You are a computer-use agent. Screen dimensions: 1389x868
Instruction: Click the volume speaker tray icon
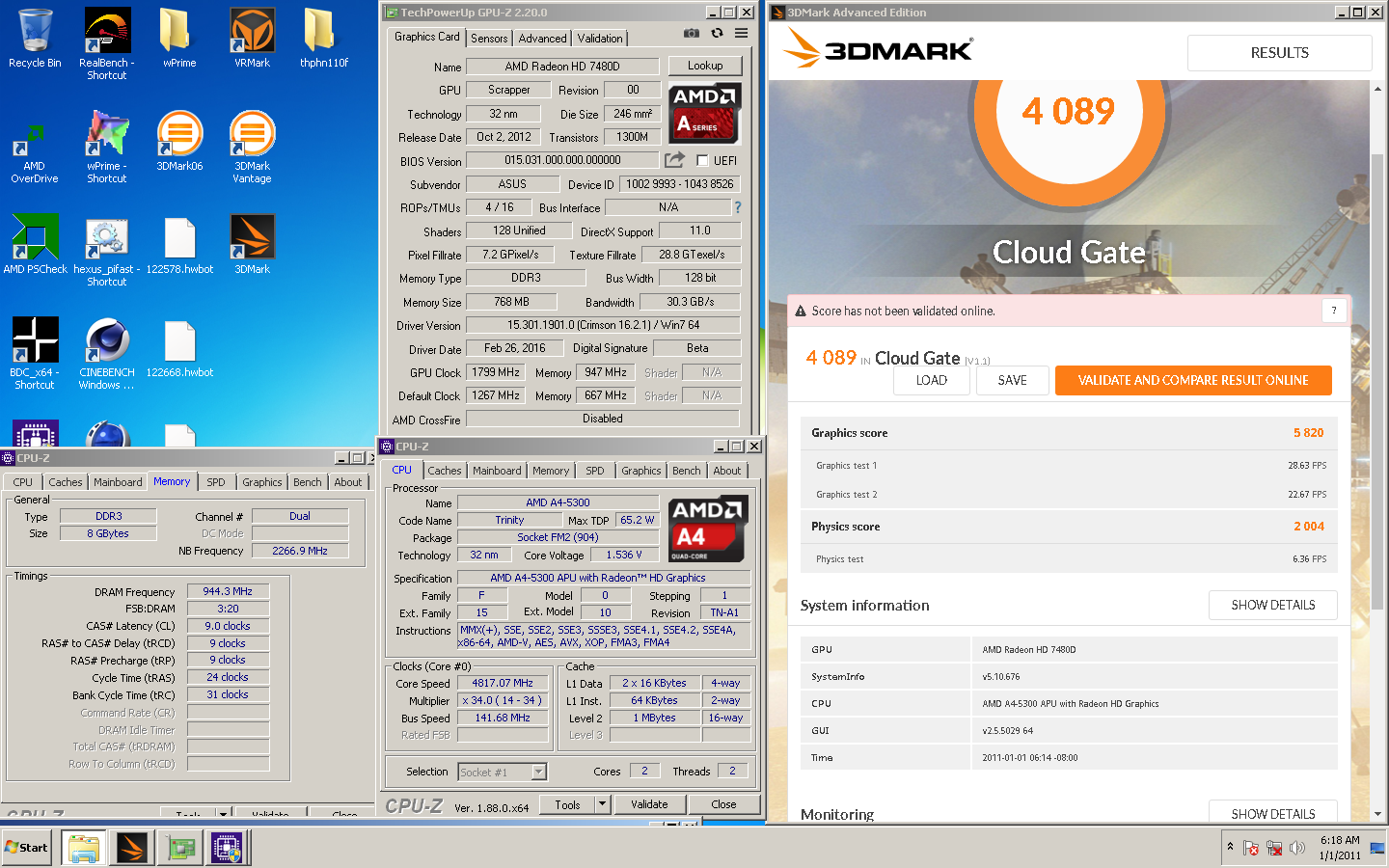(1297, 848)
